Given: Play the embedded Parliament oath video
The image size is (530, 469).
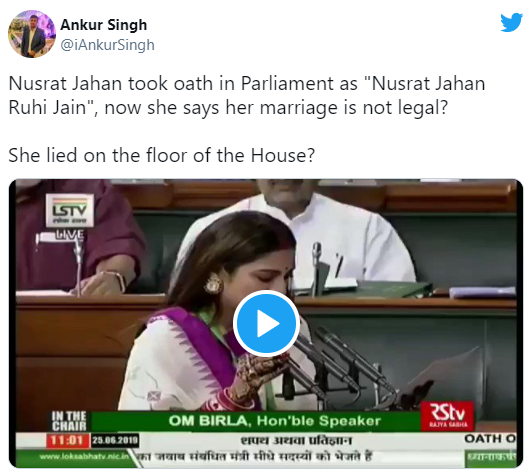Looking at the screenshot, I should [266, 323].
